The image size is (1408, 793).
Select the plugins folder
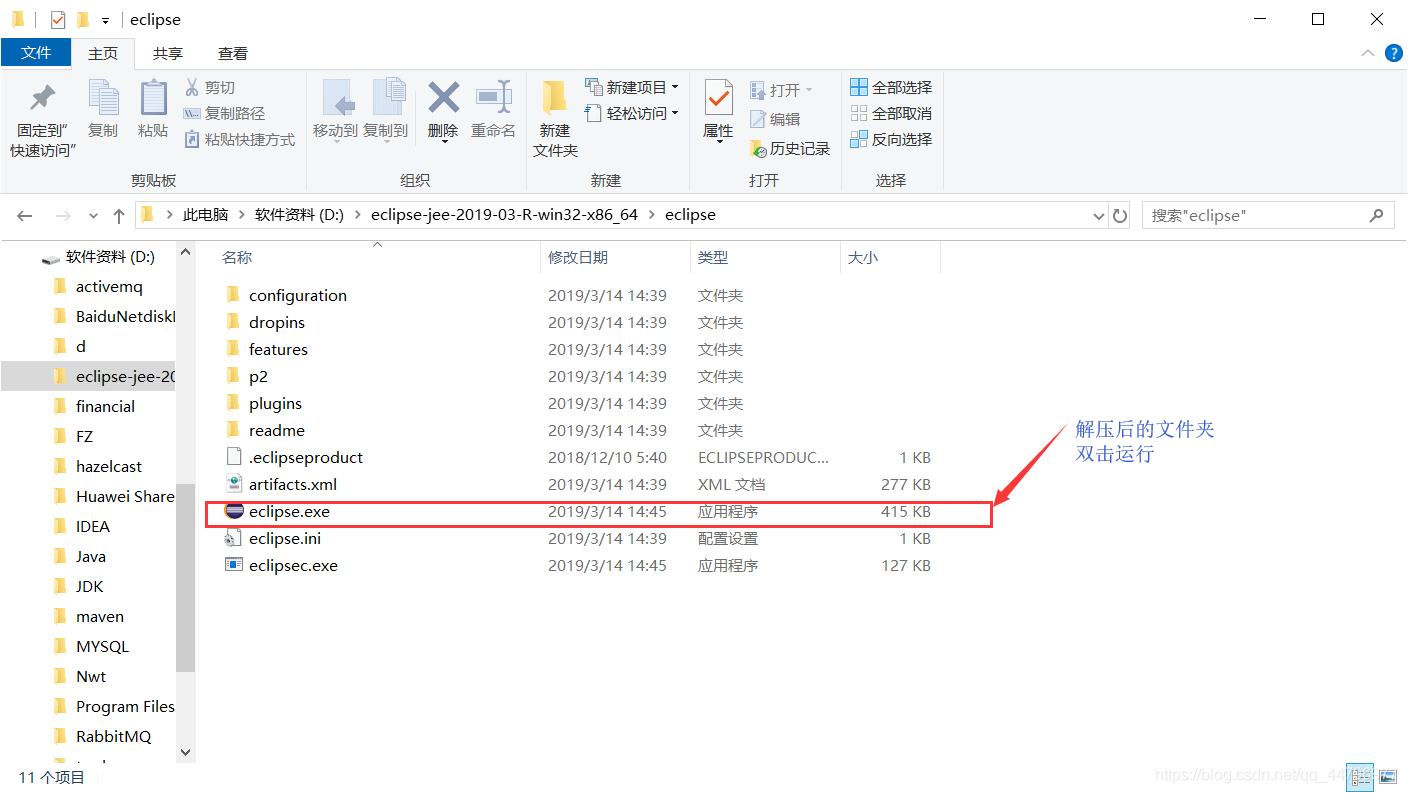click(x=275, y=403)
